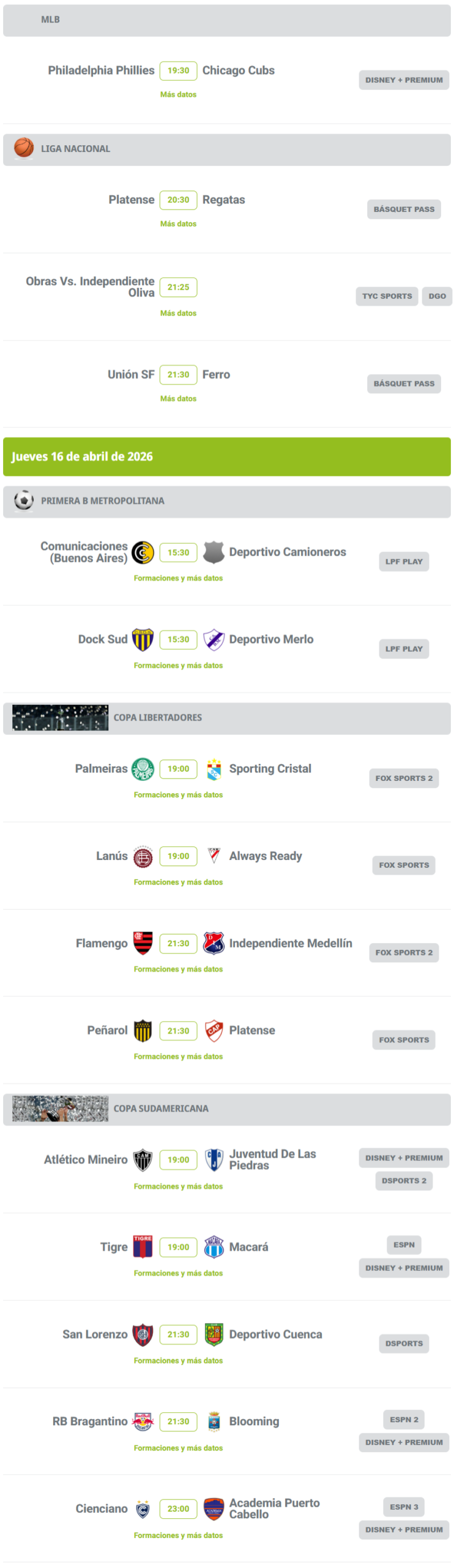454x1568 pixels.
Task: Click the 19:30 time box for Phillies game
Action: pos(178,70)
